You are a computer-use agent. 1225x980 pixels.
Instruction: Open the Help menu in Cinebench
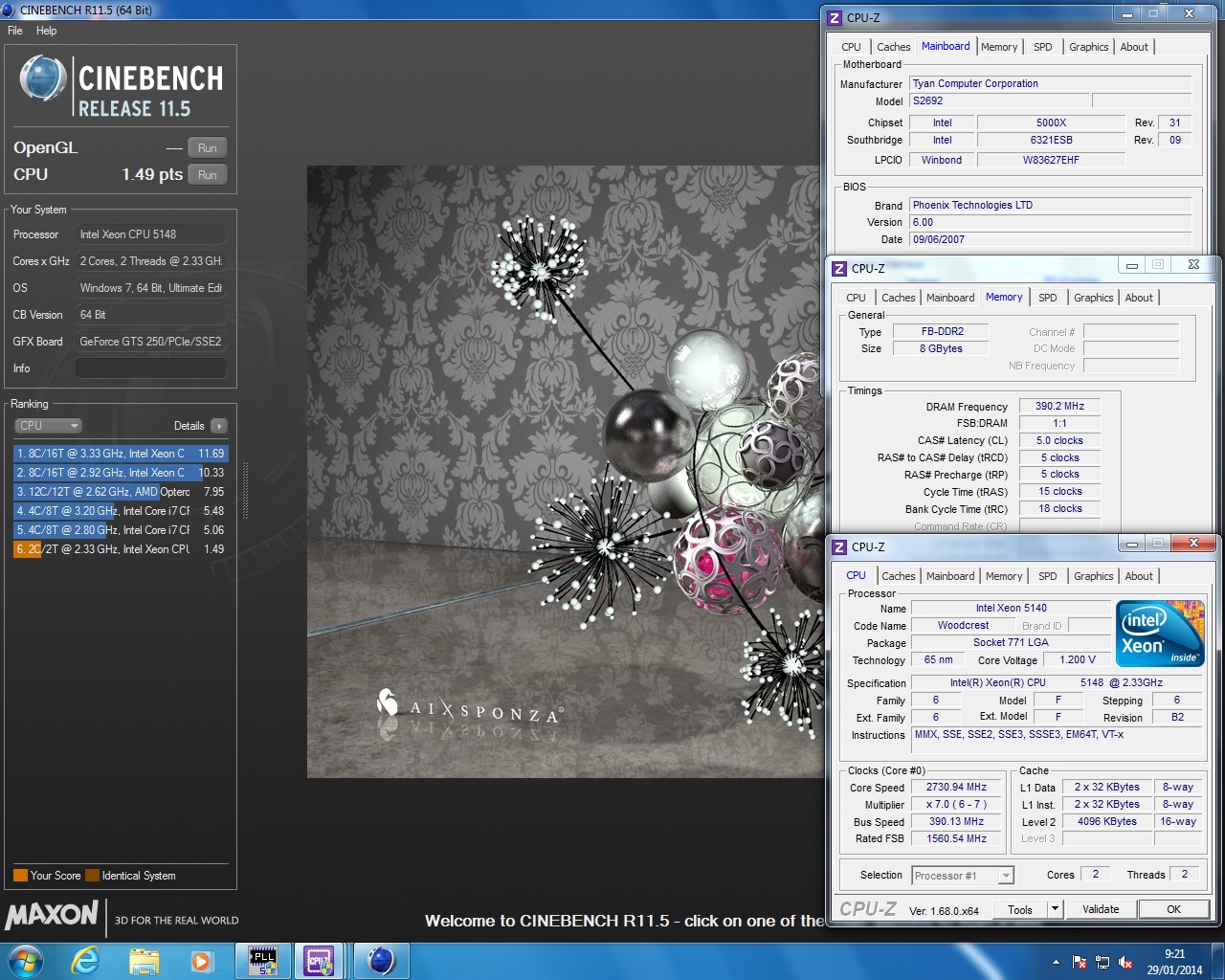point(47,31)
